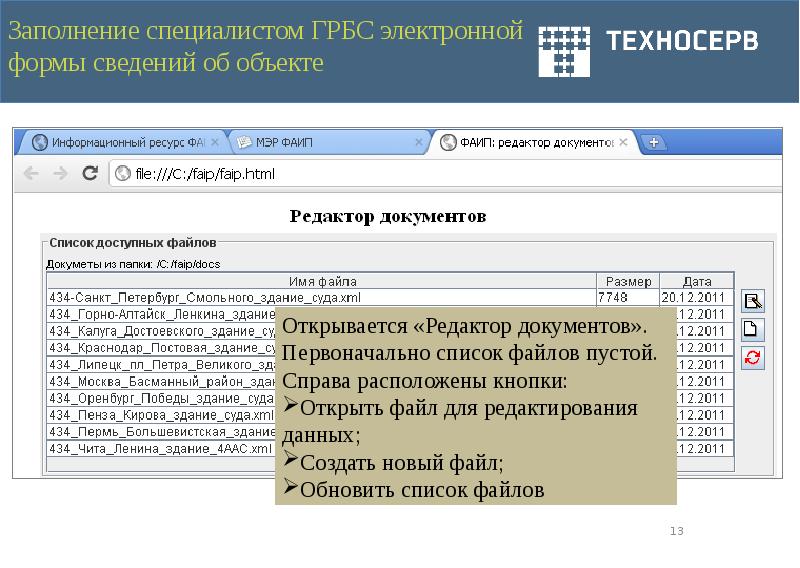
Task: Click the open file for editing icon
Action: pos(752,301)
